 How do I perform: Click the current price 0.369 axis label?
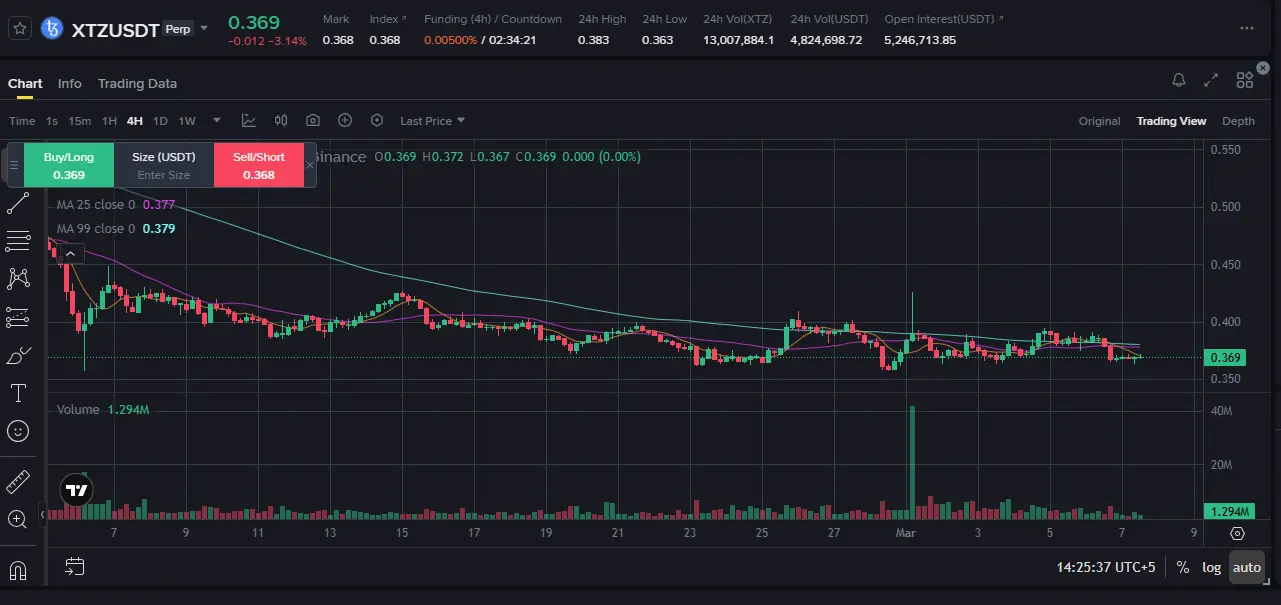(1225, 358)
